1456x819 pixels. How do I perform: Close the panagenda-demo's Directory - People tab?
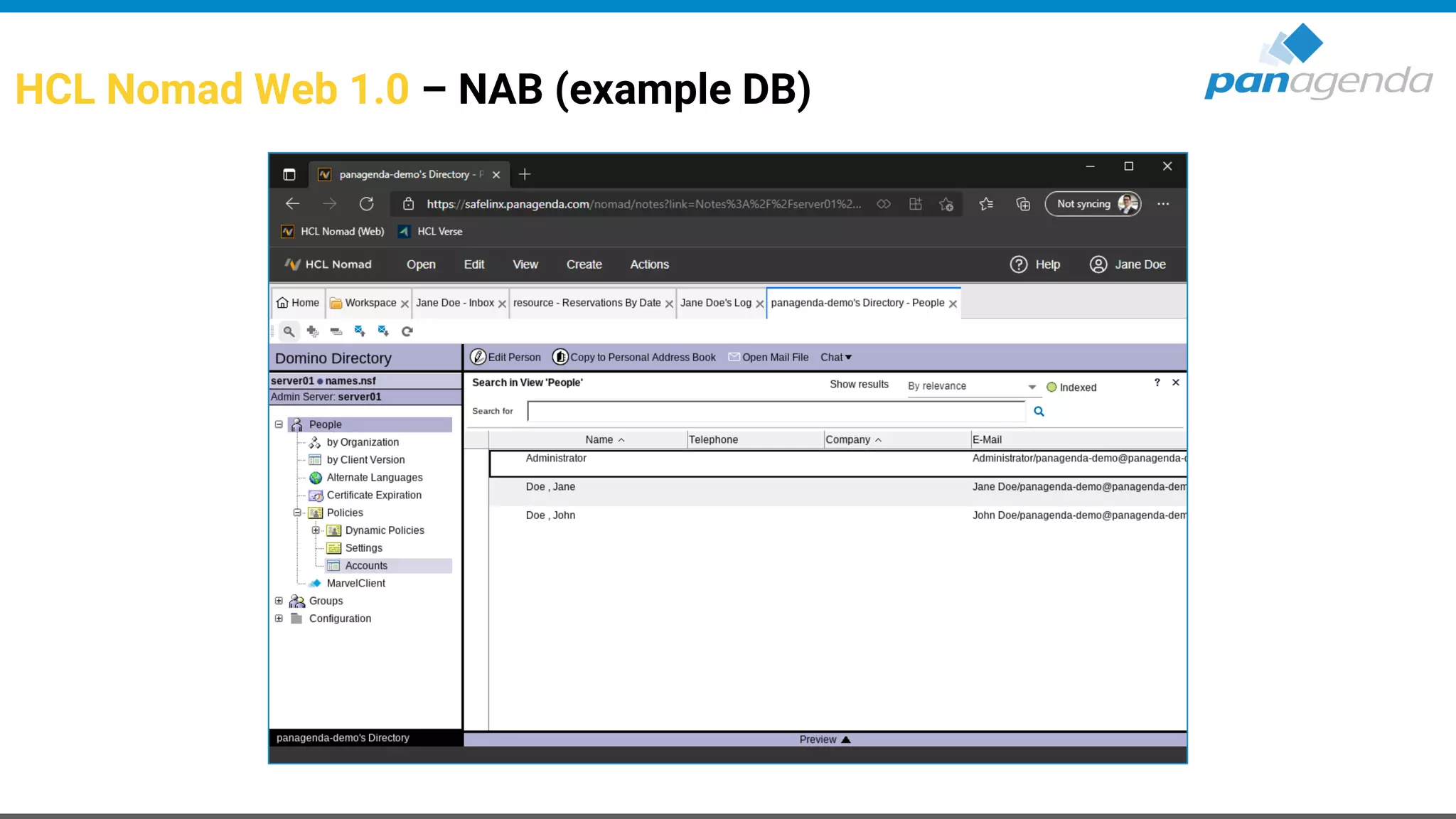953,304
